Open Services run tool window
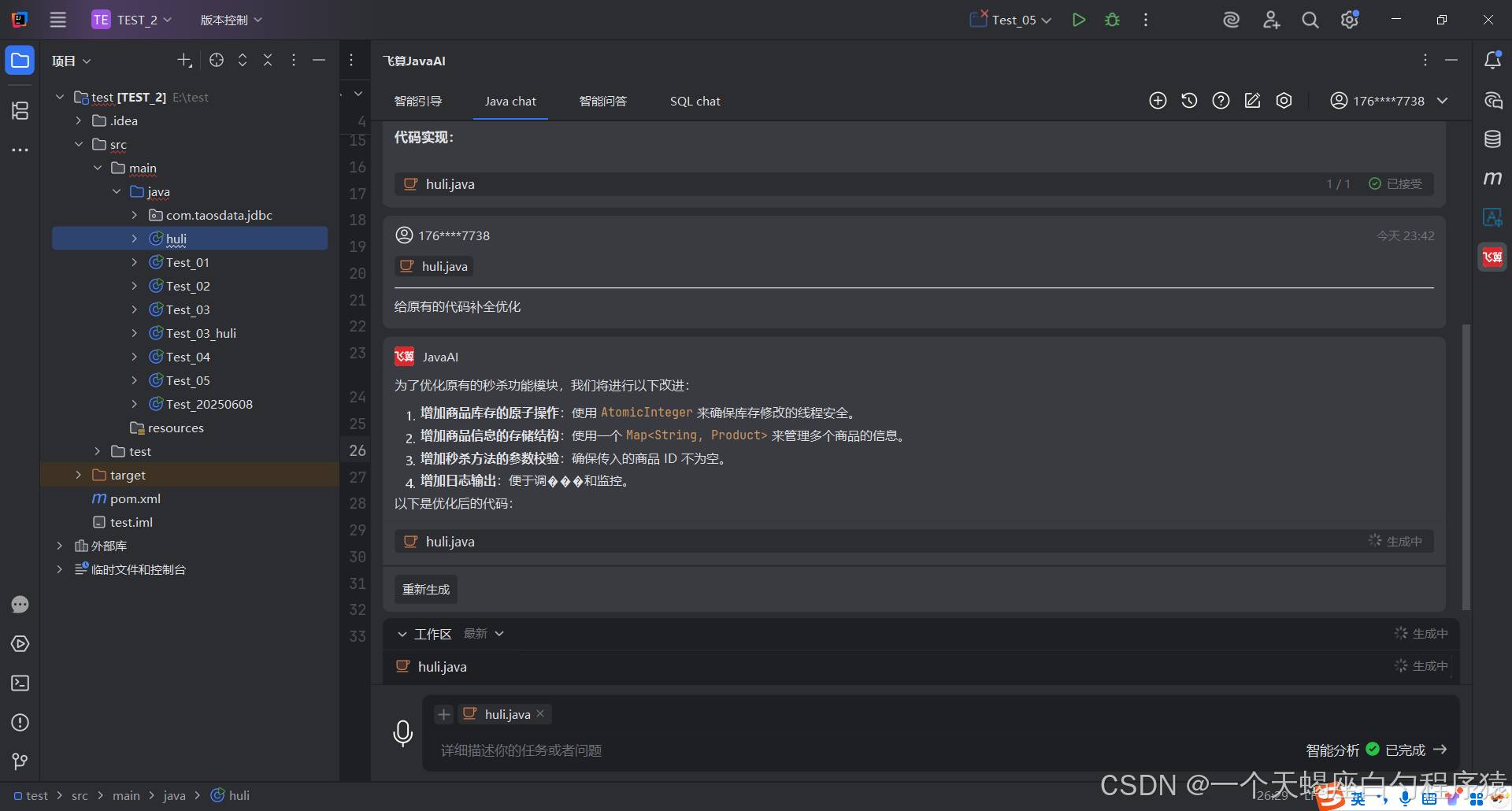 click(x=20, y=644)
